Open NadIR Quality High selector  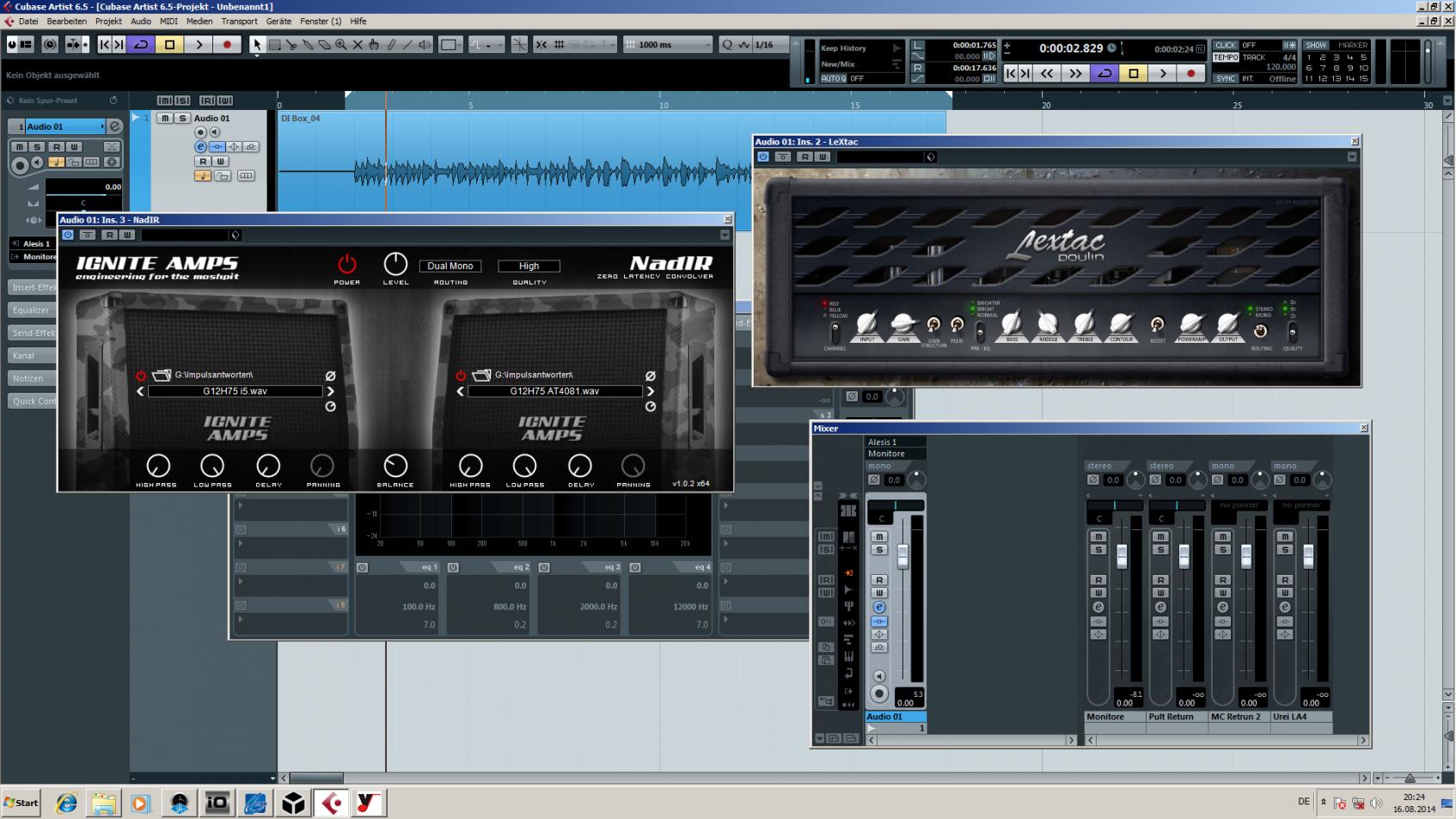click(x=529, y=266)
